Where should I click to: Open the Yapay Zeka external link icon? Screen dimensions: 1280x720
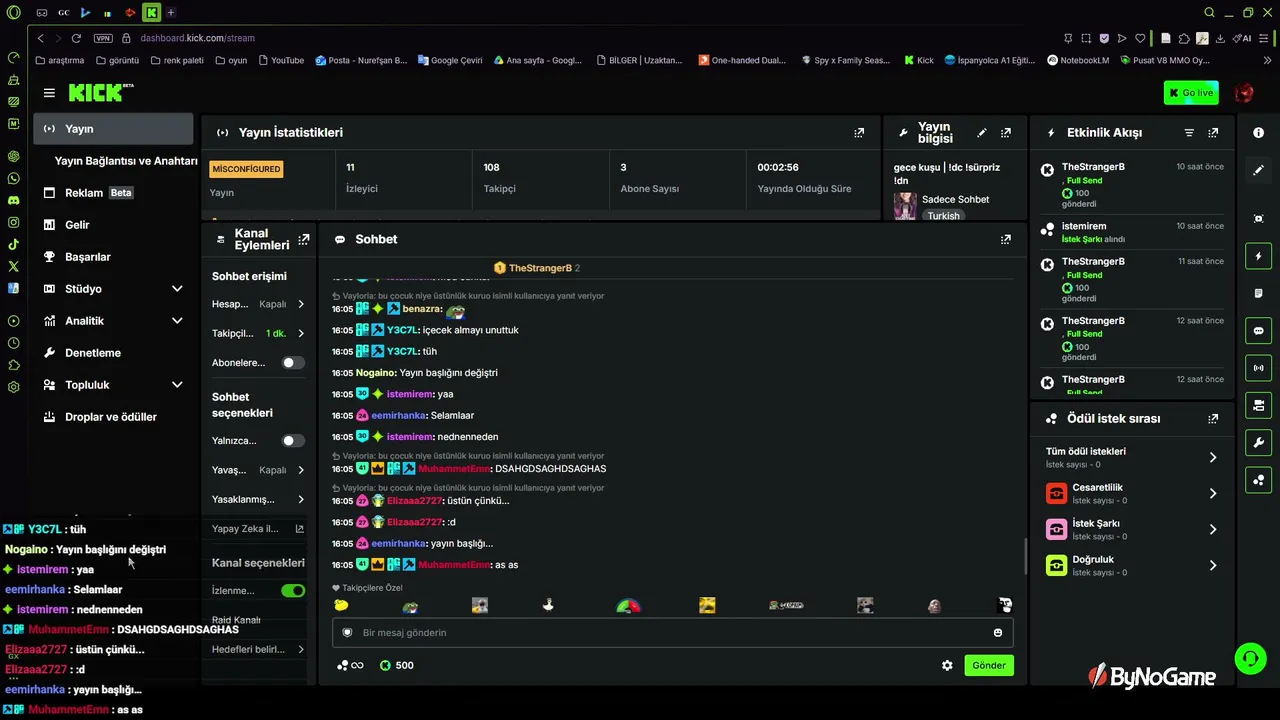pos(299,529)
